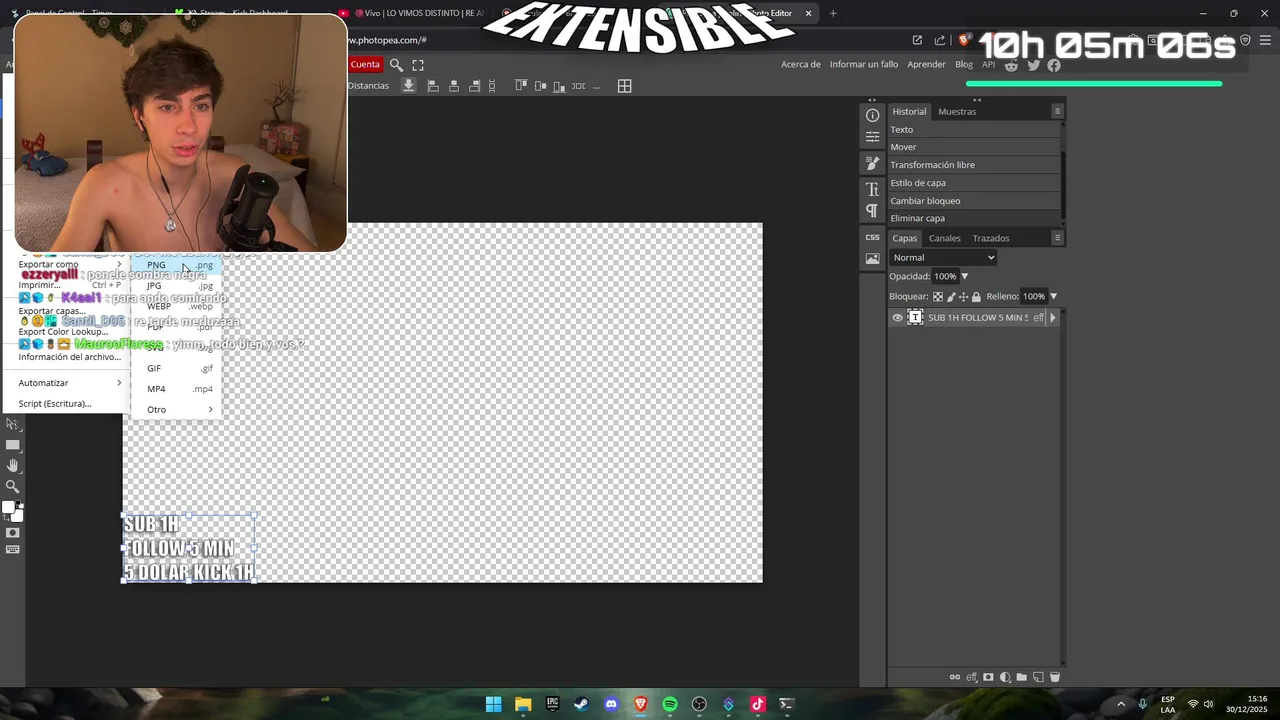Create new folder icon in layers panel

point(1021,677)
